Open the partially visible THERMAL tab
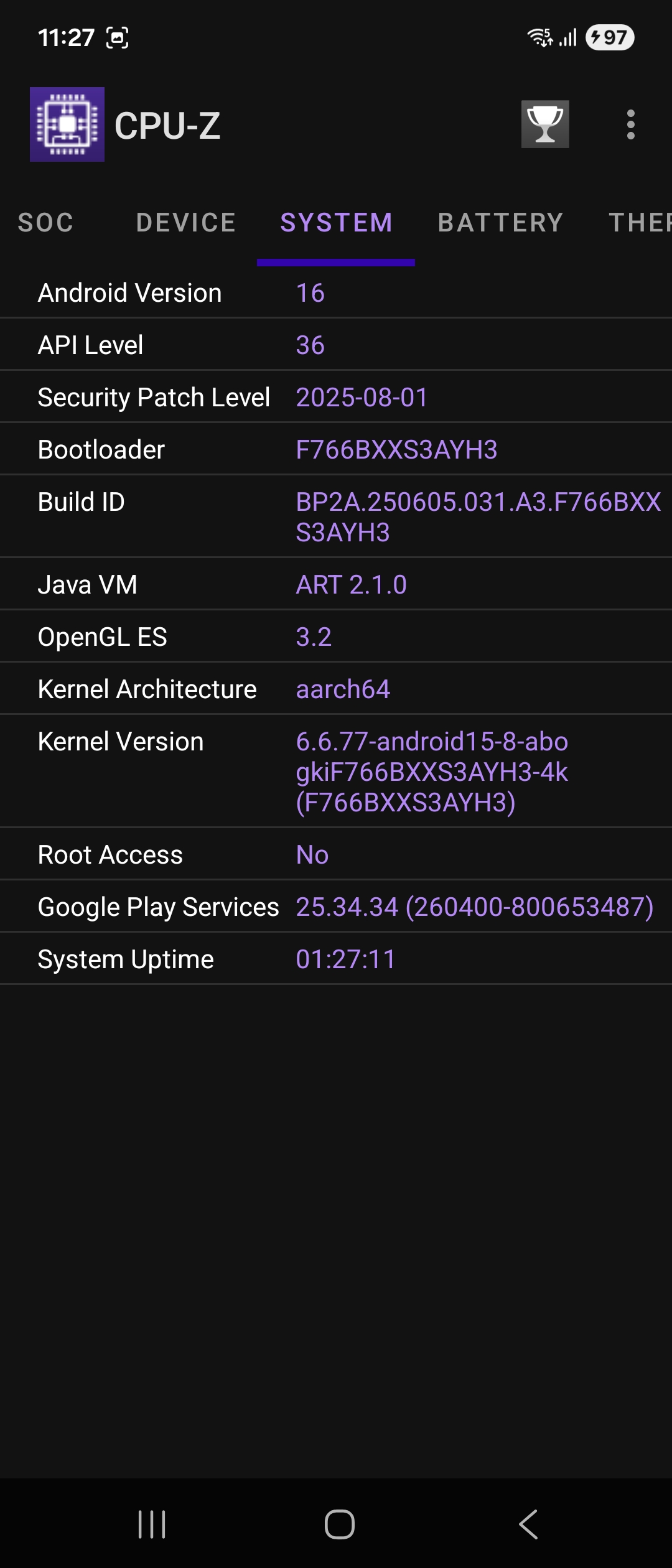The height and width of the screenshot is (1568, 672). click(x=640, y=223)
